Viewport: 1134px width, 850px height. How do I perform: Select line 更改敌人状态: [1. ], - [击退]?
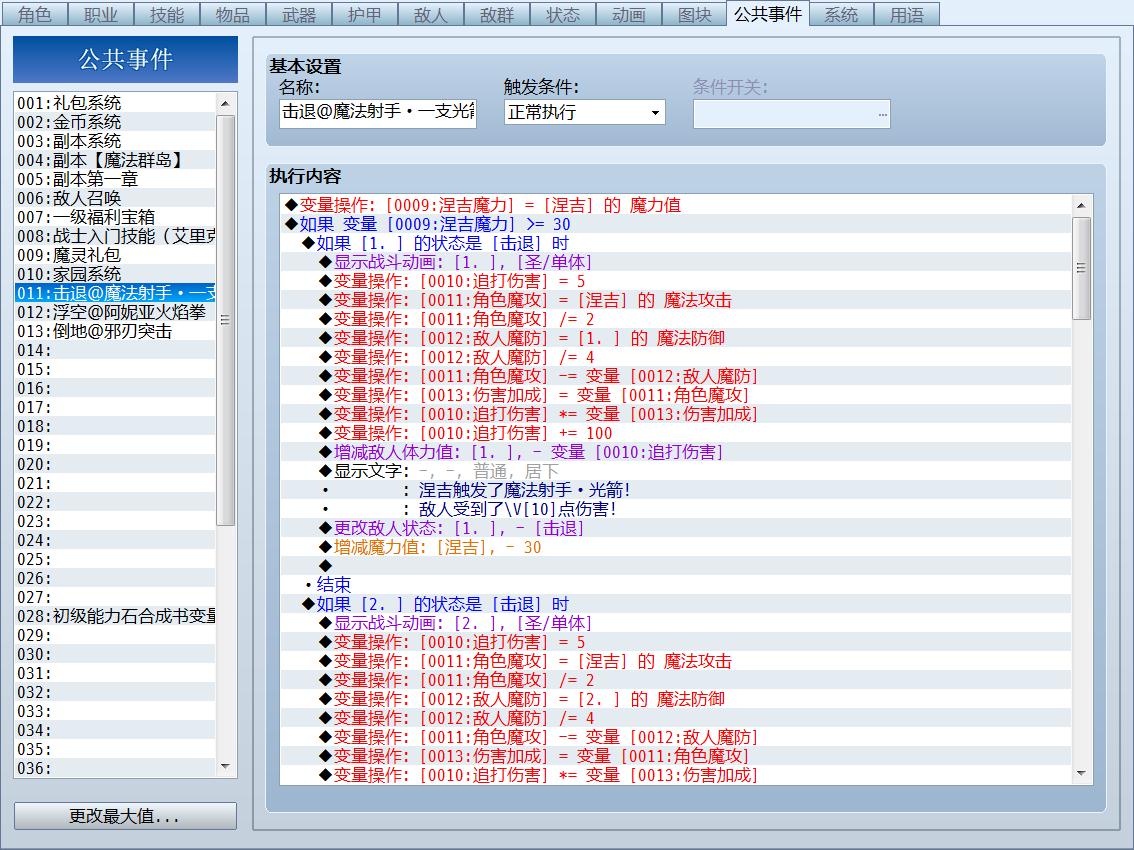pyautogui.click(x=676, y=528)
